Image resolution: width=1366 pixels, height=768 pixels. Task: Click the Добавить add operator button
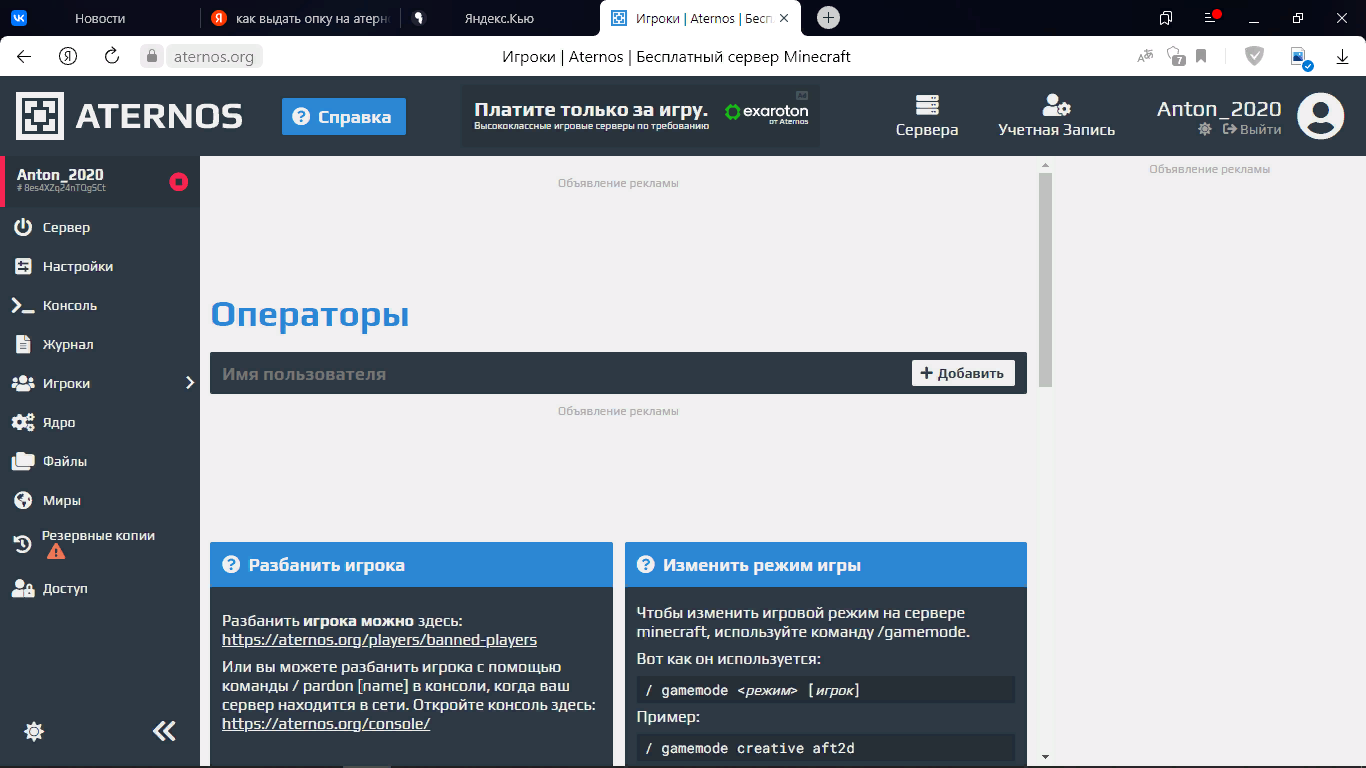click(963, 373)
